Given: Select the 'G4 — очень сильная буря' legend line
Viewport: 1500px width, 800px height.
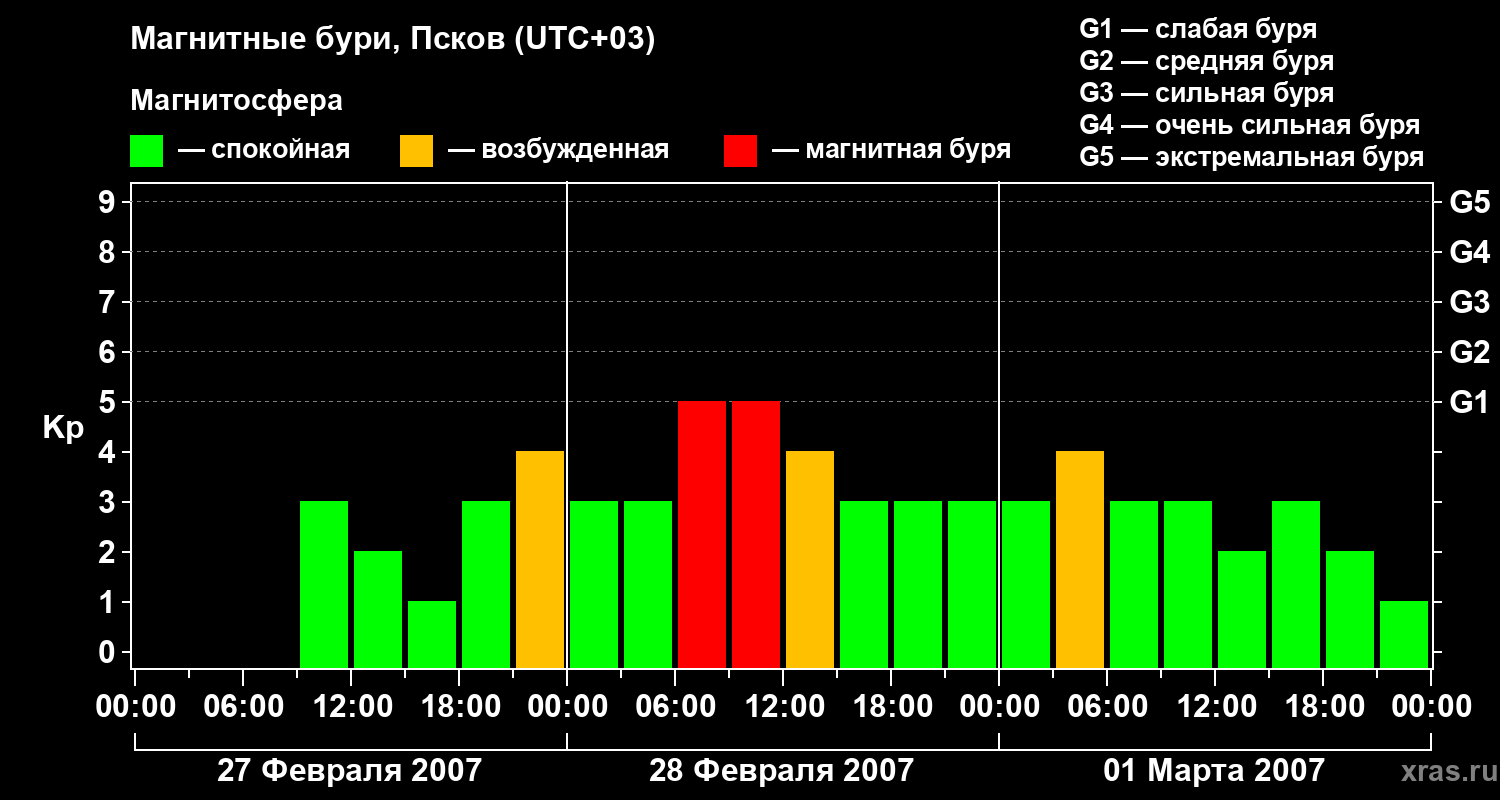Looking at the screenshot, I should pyautogui.click(x=1250, y=125).
